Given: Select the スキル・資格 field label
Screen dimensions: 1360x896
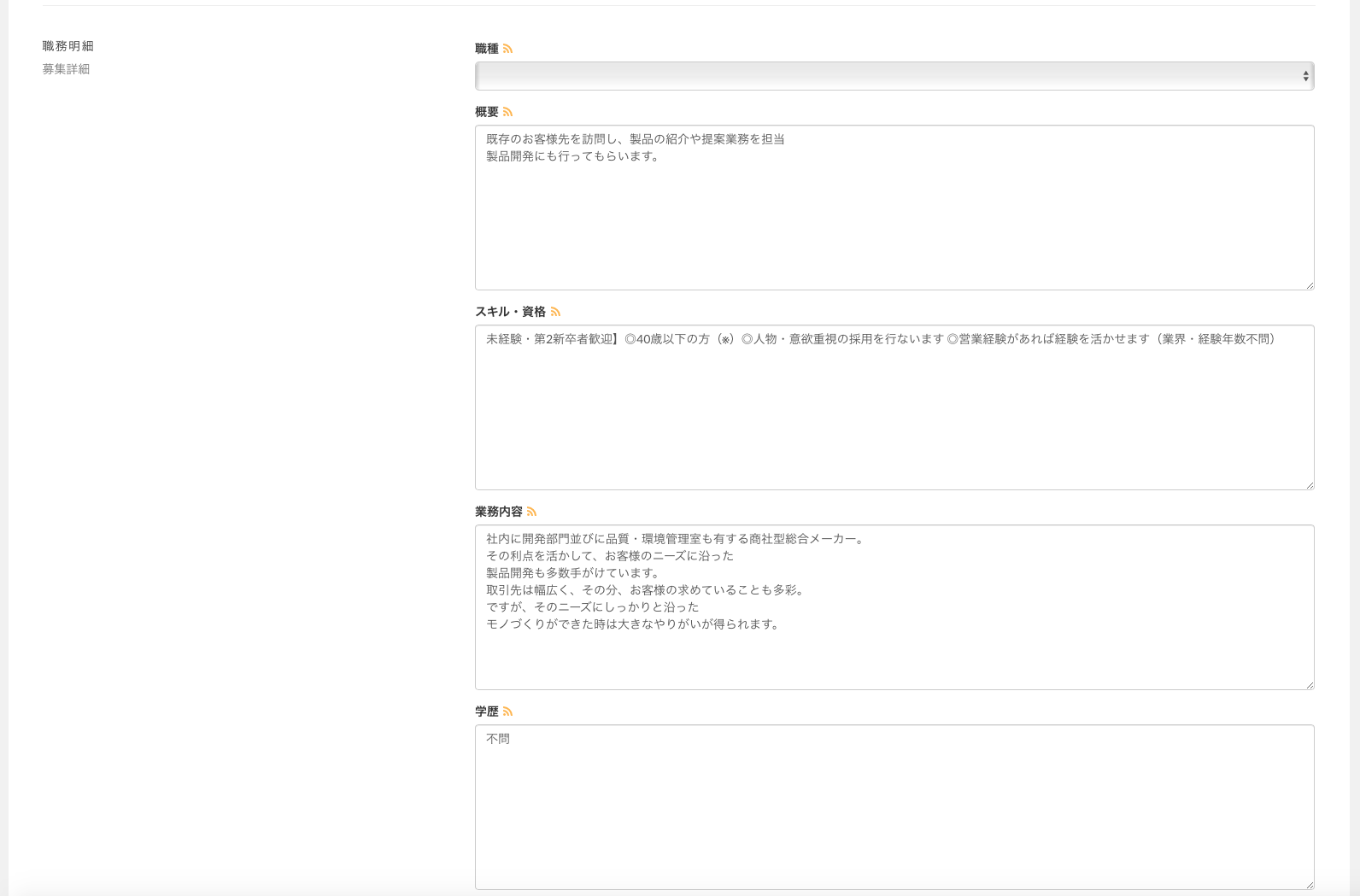Looking at the screenshot, I should 510,312.
